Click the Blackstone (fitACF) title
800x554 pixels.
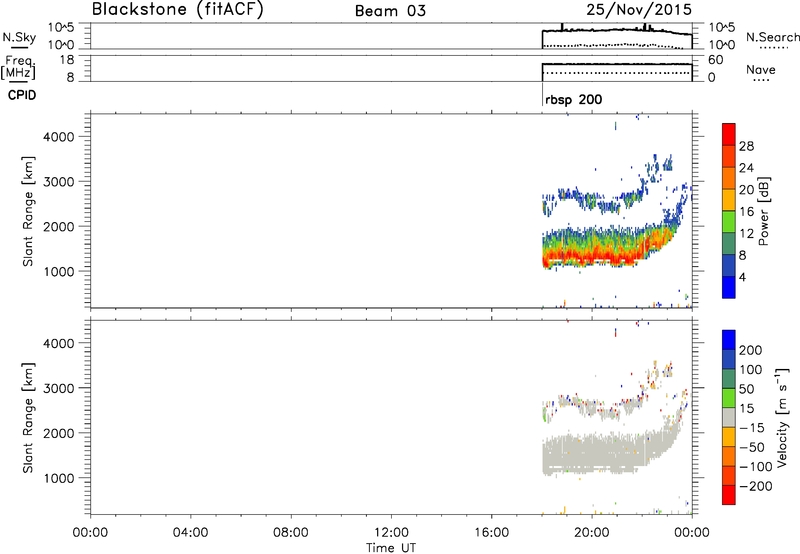point(178,9)
